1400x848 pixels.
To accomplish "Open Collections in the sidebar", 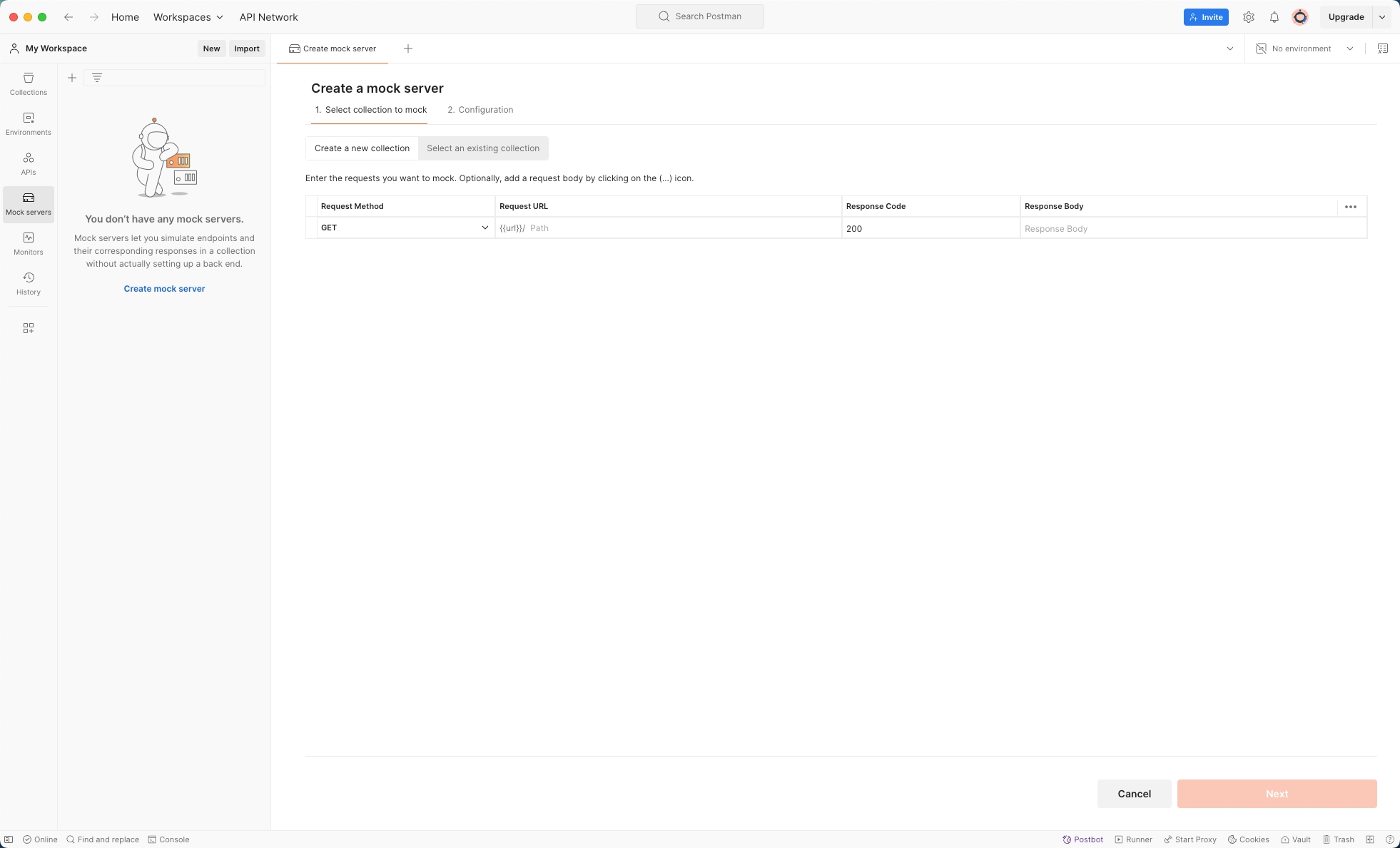I will tap(29, 84).
